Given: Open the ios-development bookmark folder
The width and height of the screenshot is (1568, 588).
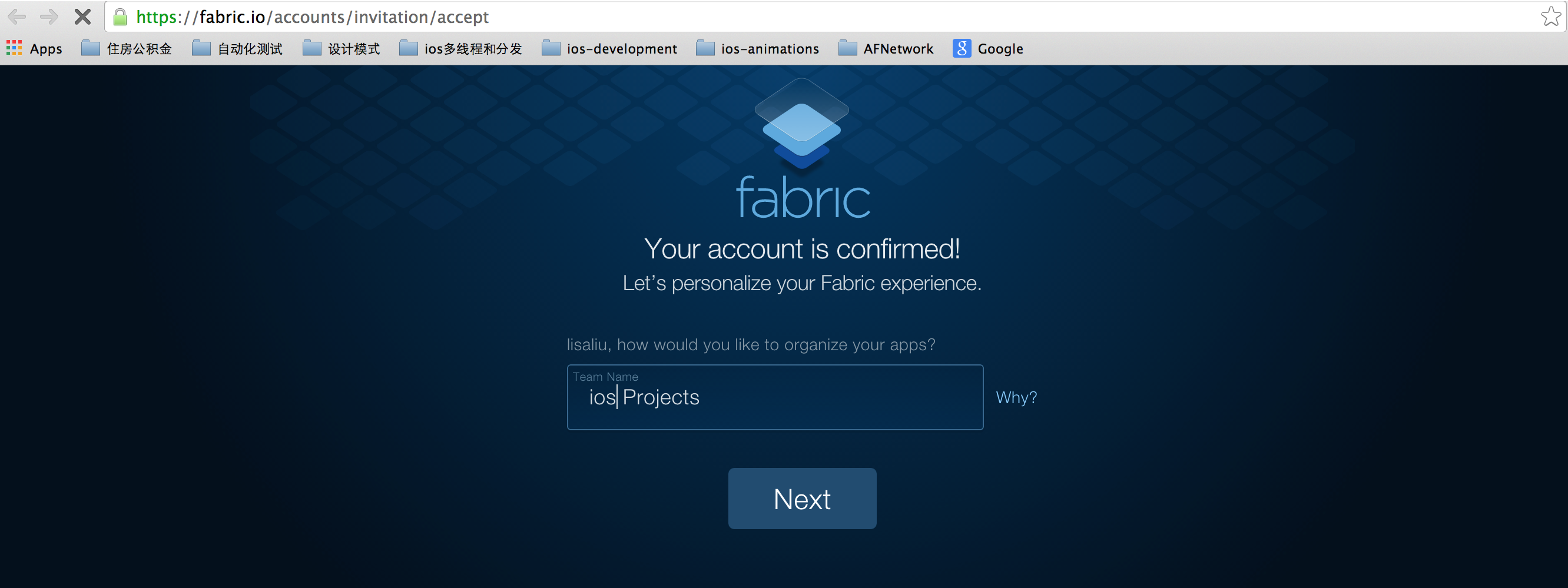Looking at the screenshot, I should coord(609,49).
